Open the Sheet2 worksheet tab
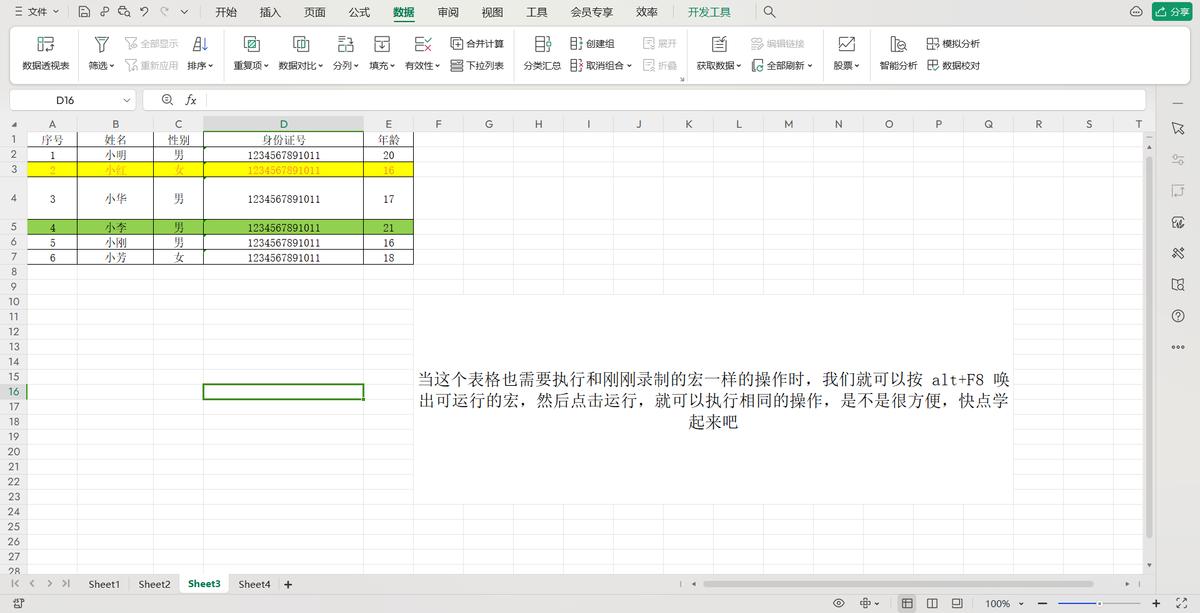Viewport: 1200px width, 613px height. (154, 583)
